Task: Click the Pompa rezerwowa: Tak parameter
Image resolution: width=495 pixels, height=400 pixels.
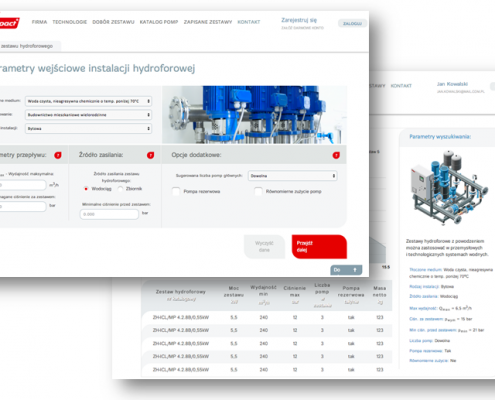Action: 430,351
